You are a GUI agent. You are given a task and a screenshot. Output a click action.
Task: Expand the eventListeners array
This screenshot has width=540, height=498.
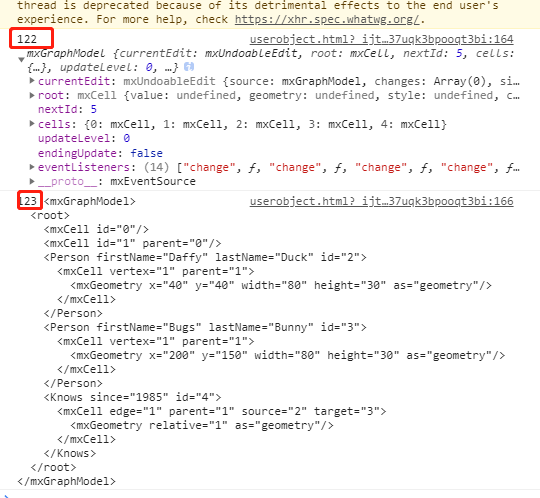point(32,167)
